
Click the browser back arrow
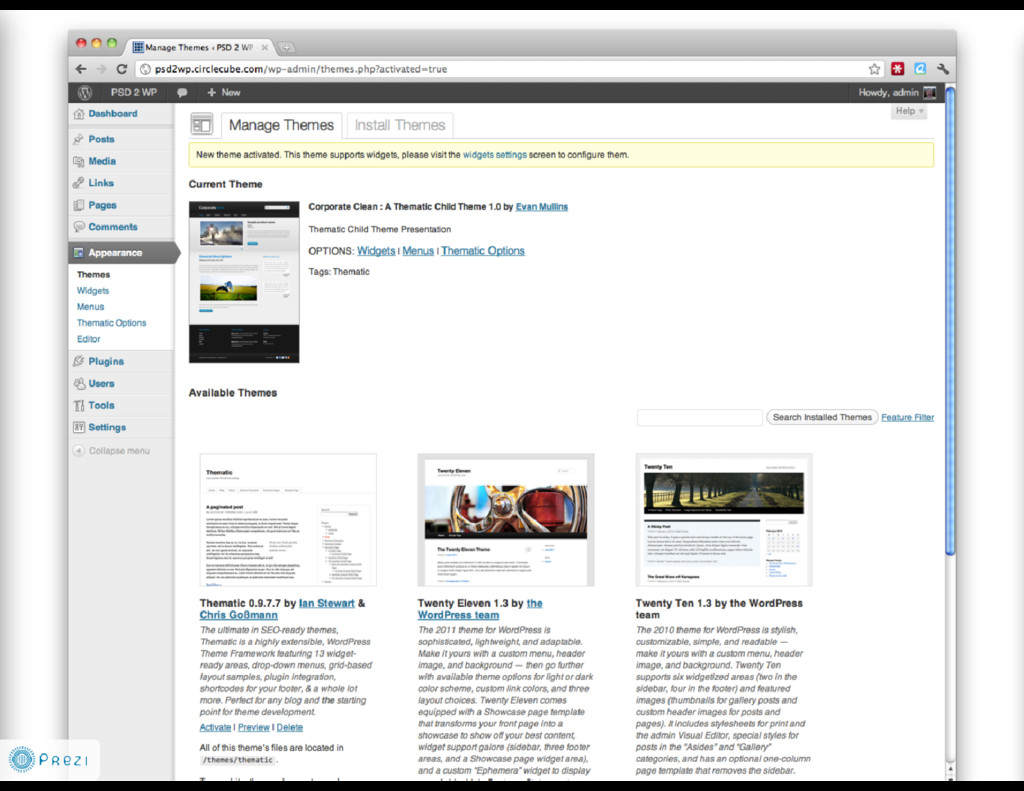[81, 69]
